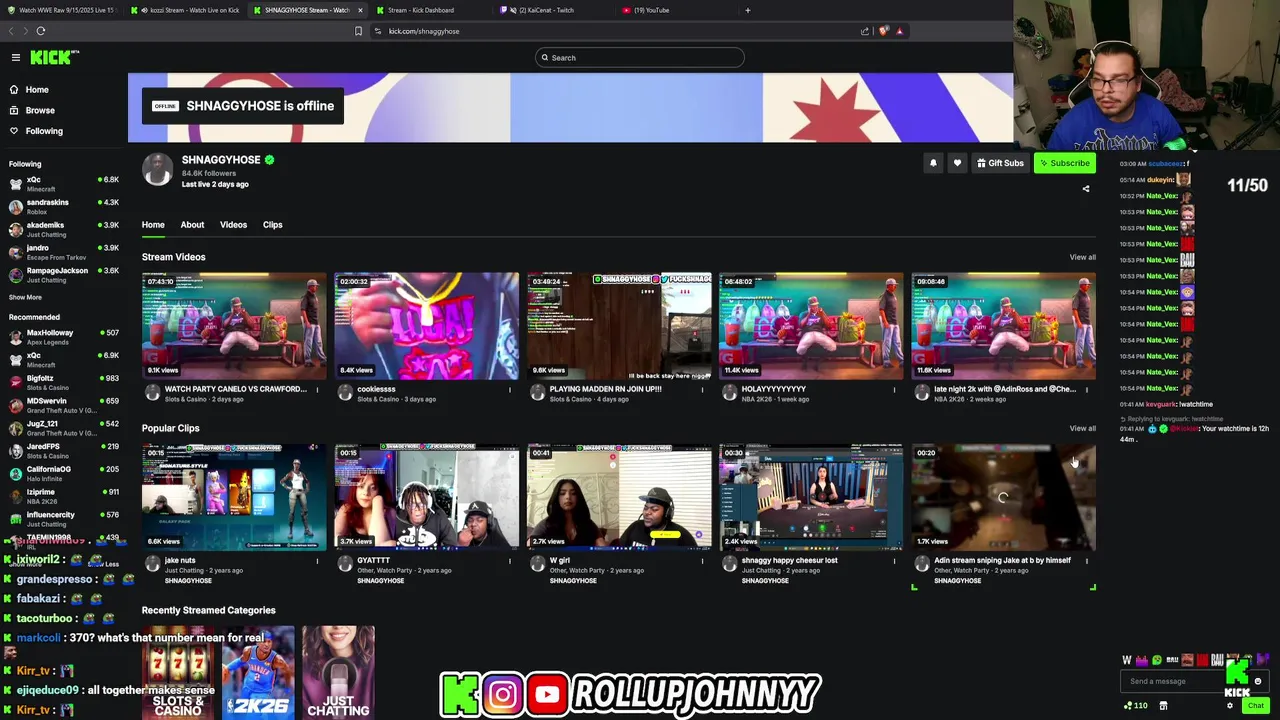Play the HOLAYYYYYYYY stream video thumbnail
Image resolution: width=1280 pixels, height=720 pixels.
[x=811, y=326]
